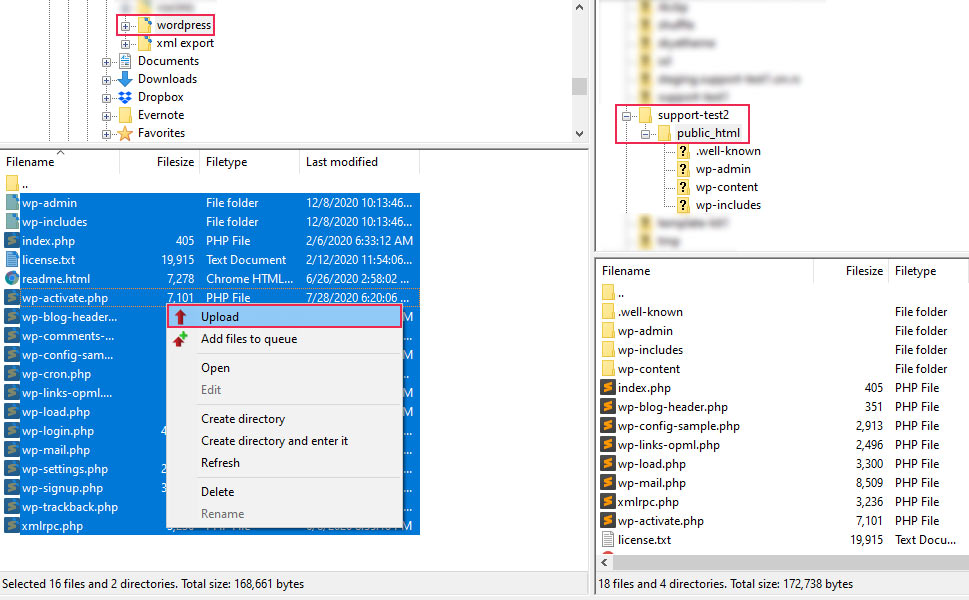969x600 pixels.
Task: Click the Dropbox logo icon in the tree
Action: pyautogui.click(x=125, y=97)
